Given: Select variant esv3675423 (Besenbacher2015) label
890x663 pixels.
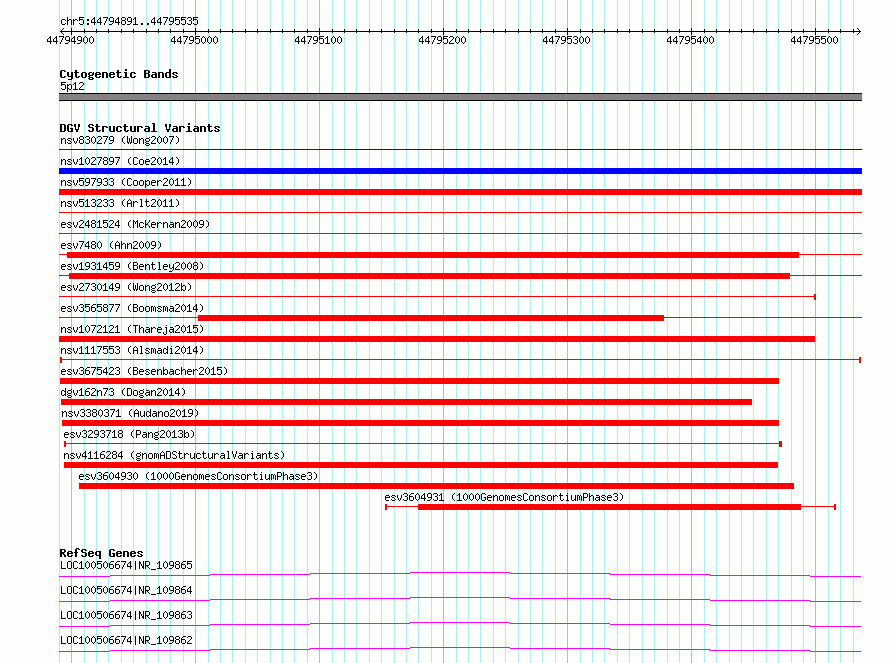Looking at the screenshot, I should tap(144, 371).
